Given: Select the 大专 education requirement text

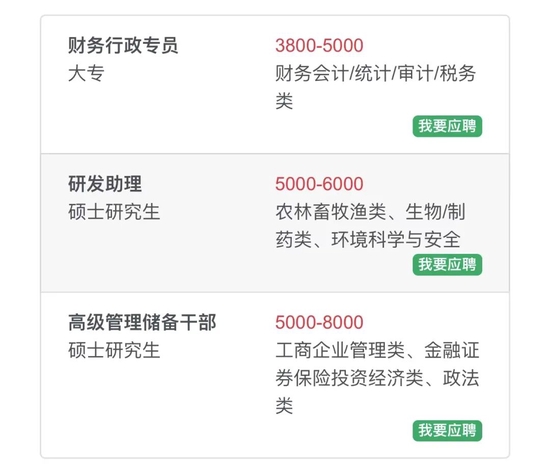Looking at the screenshot, I should [x=86, y=74].
